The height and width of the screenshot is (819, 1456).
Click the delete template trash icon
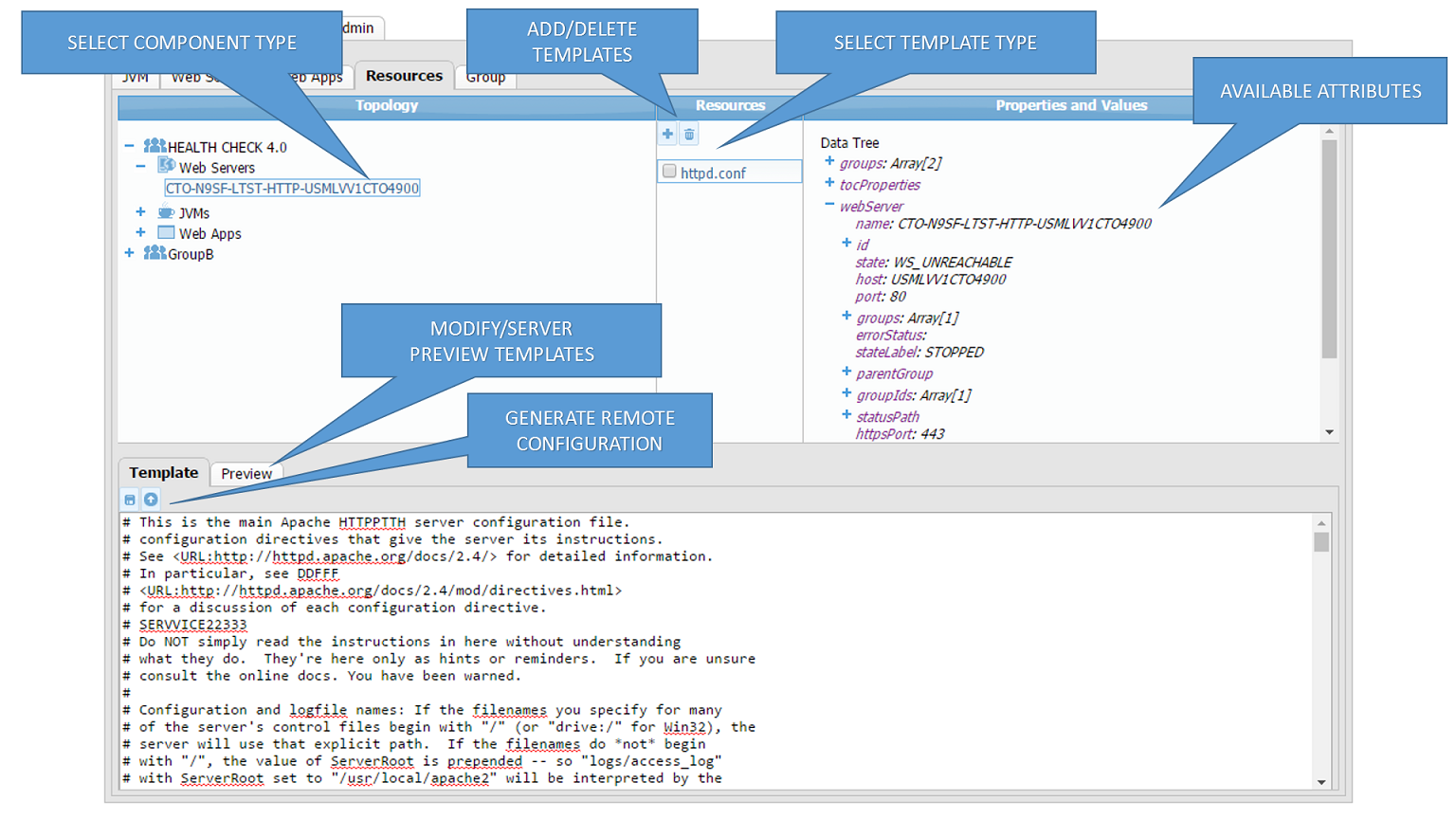[689, 135]
